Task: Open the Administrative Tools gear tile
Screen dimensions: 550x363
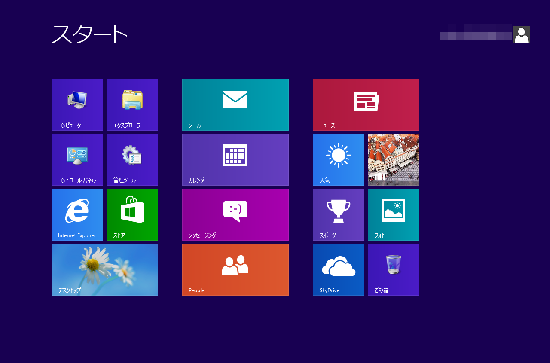Action: click(132, 160)
